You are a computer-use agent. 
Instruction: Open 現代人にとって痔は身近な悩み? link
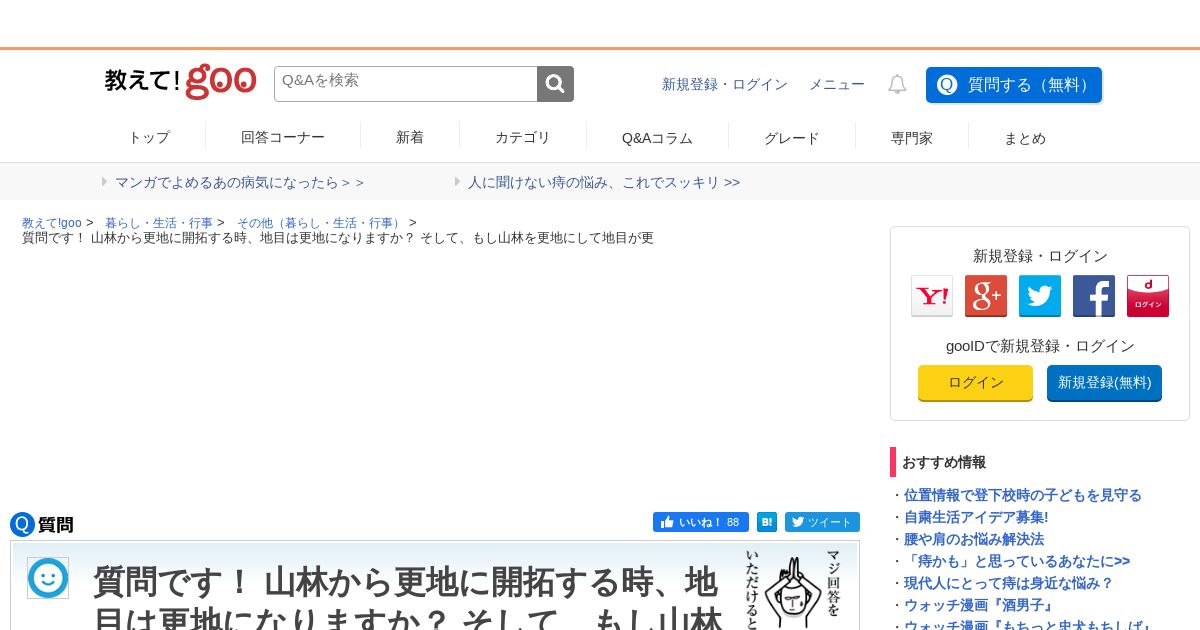(1008, 583)
